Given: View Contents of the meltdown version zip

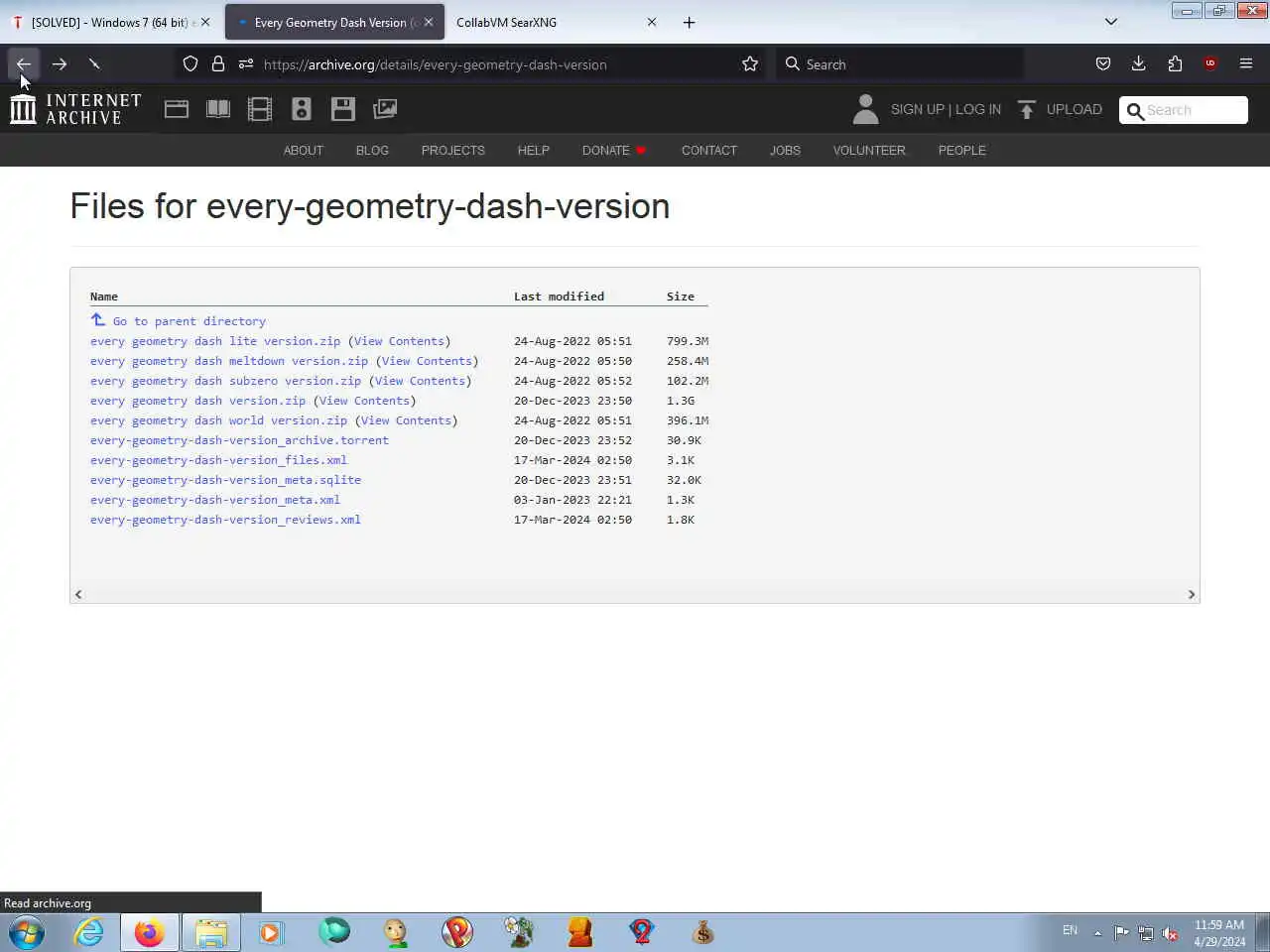Looking at the screenshot, I should pyautogui.click(x=427, y=361).
